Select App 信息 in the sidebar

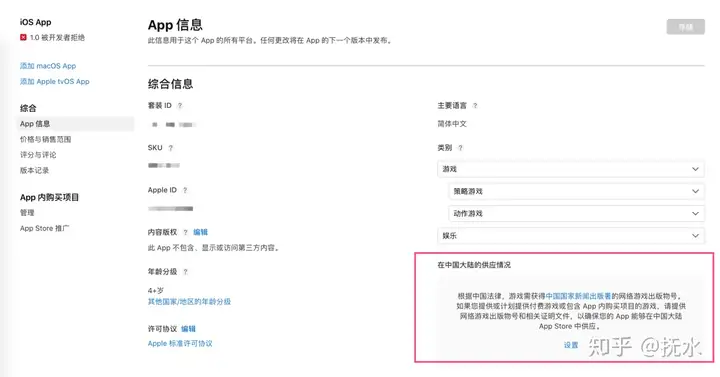coord(76,124)
